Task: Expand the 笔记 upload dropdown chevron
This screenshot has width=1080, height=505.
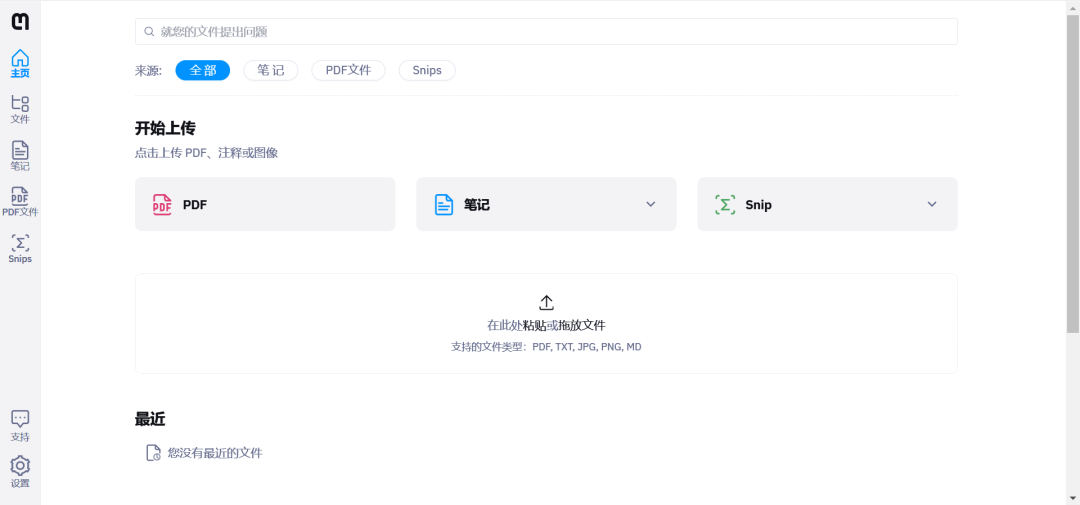Action: pos(650,204)
